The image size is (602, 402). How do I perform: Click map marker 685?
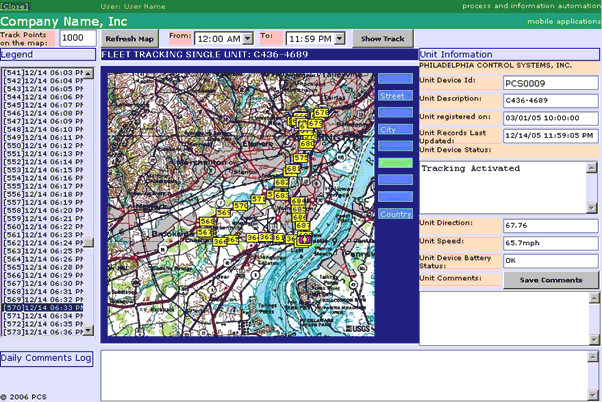298,210
